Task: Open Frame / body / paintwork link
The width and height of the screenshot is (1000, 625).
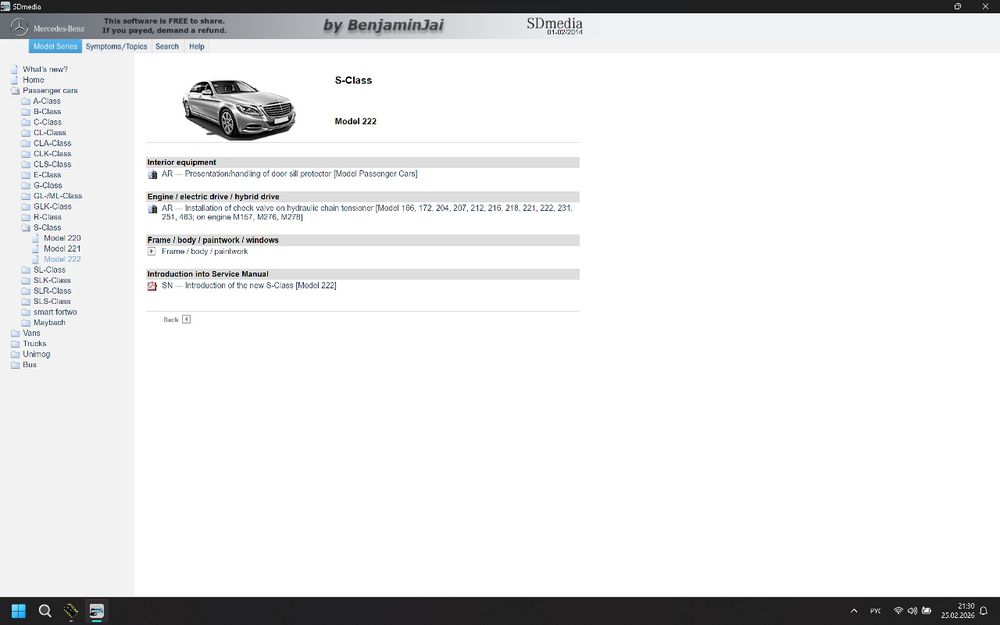Action: click(205, 251)
